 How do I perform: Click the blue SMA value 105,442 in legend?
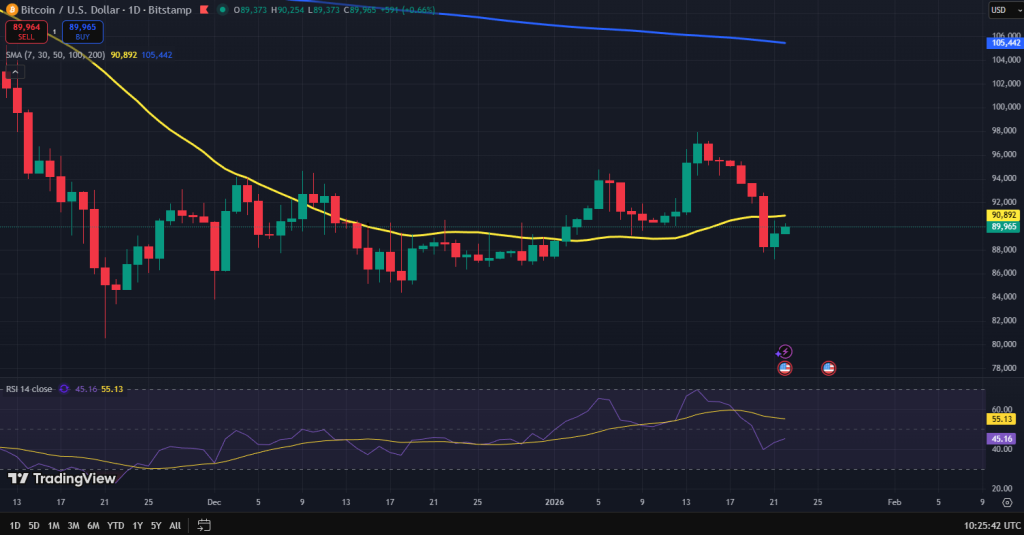coord(157,55)
